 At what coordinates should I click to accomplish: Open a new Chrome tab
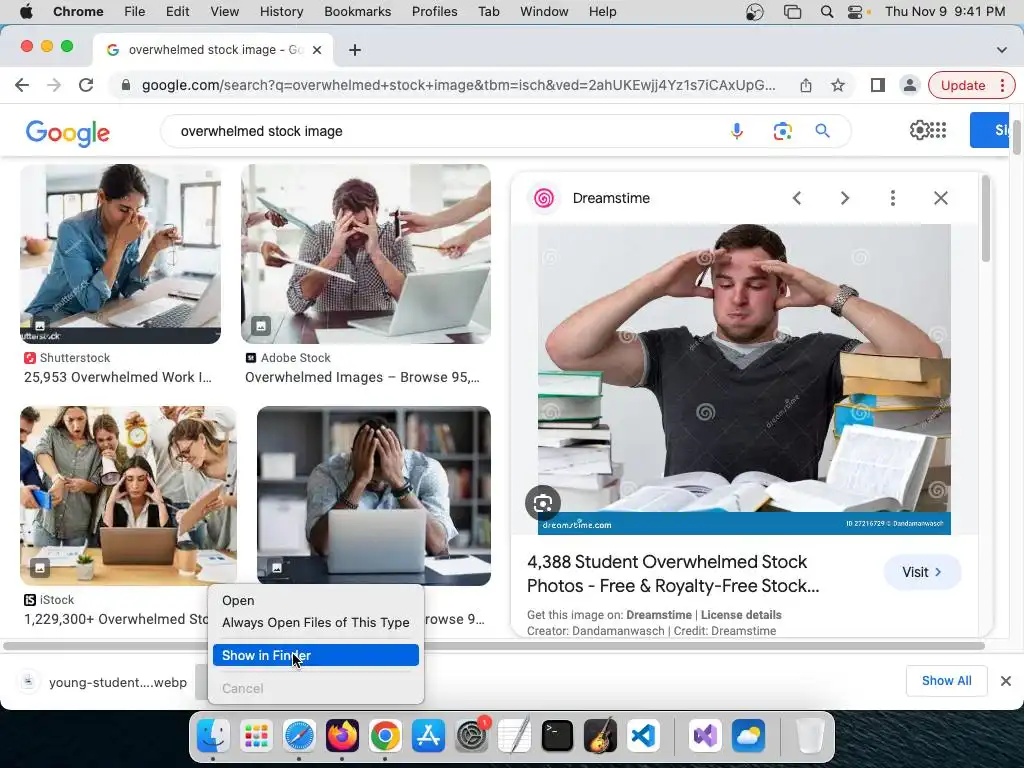pos(355,50)
